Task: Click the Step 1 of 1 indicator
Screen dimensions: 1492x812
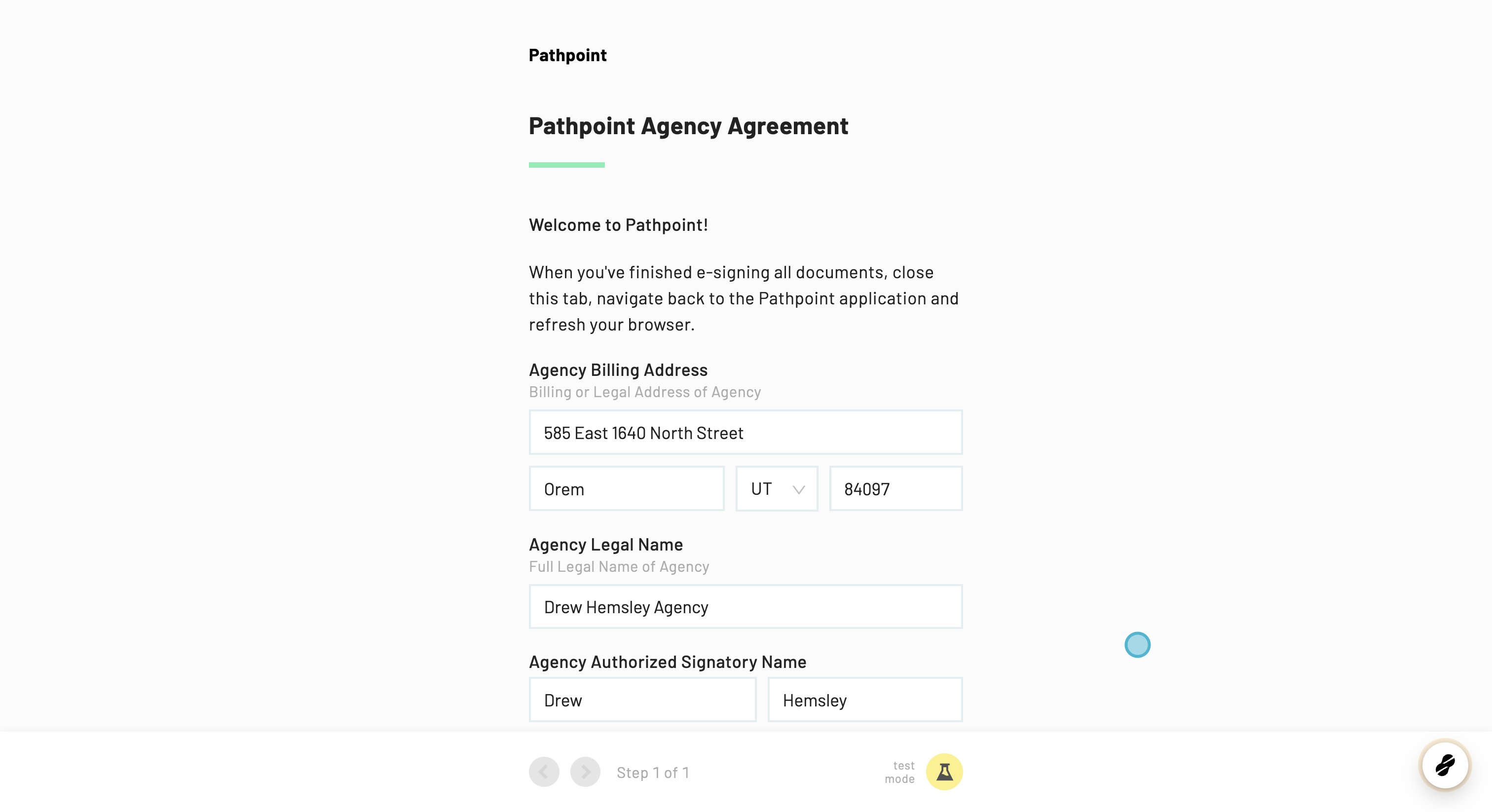Action: pyautogui.click(x=653, y=773)
